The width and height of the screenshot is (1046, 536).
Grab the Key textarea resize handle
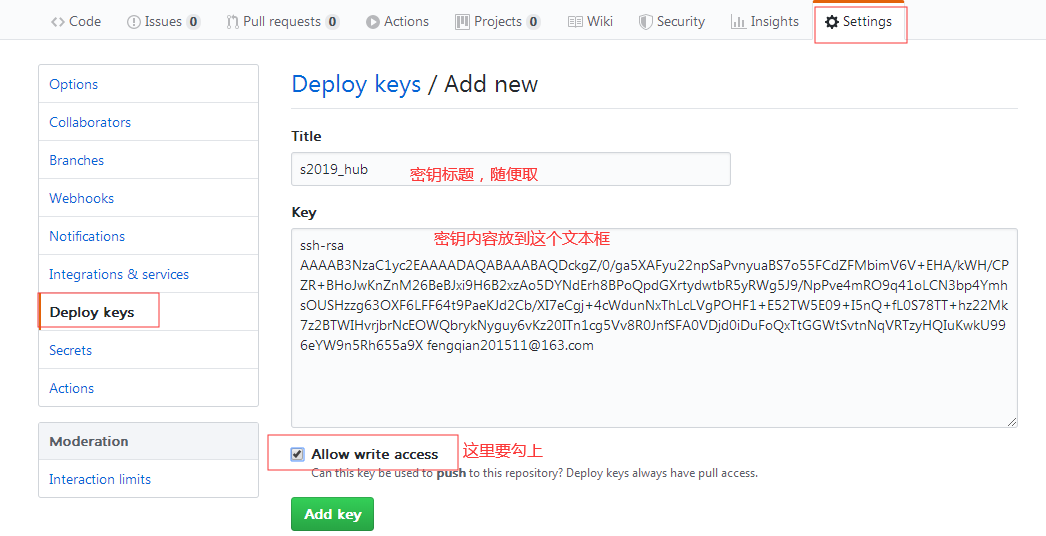[x=1011, y=421]
